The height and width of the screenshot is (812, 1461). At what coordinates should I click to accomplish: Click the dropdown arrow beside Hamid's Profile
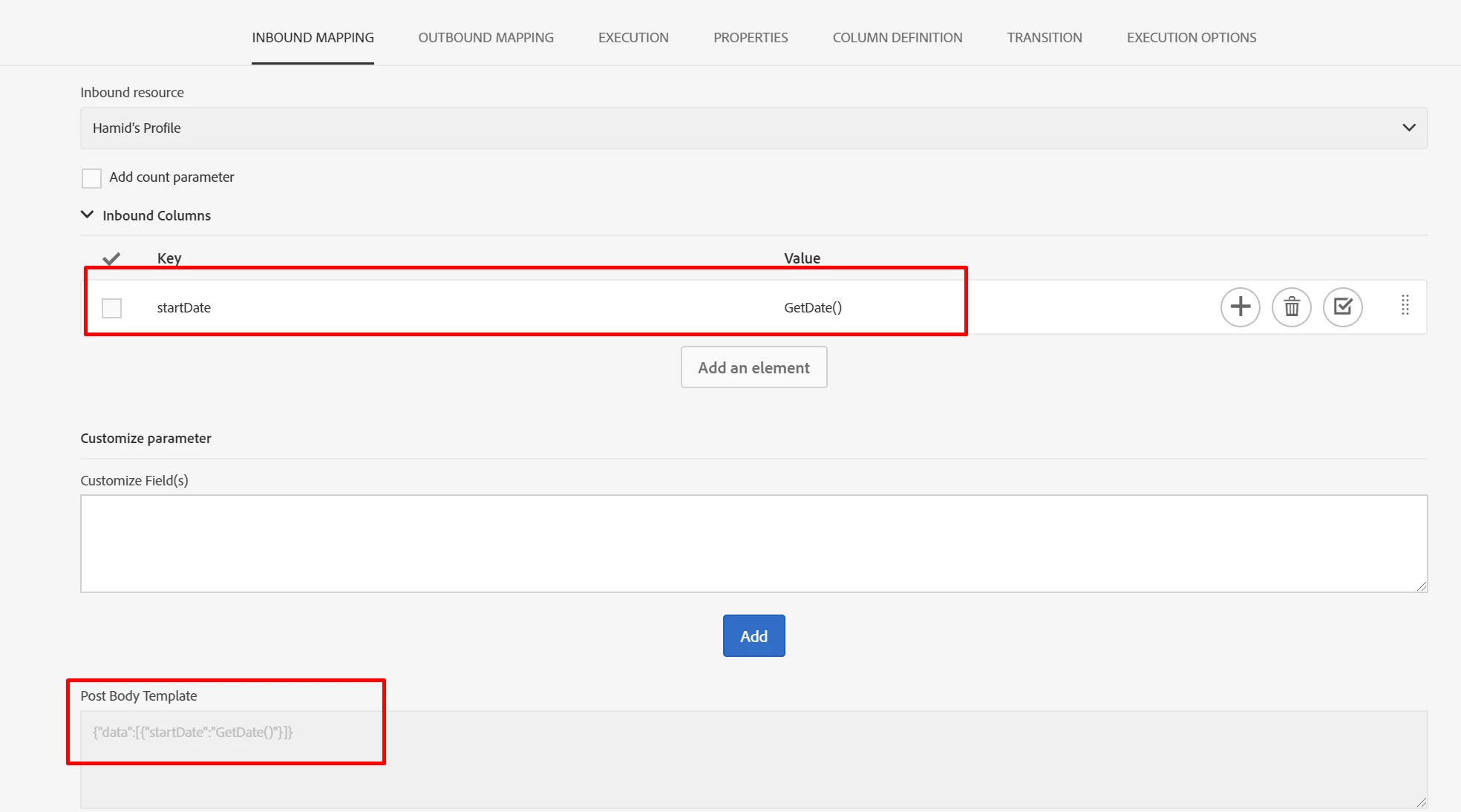pos(1408,128)
